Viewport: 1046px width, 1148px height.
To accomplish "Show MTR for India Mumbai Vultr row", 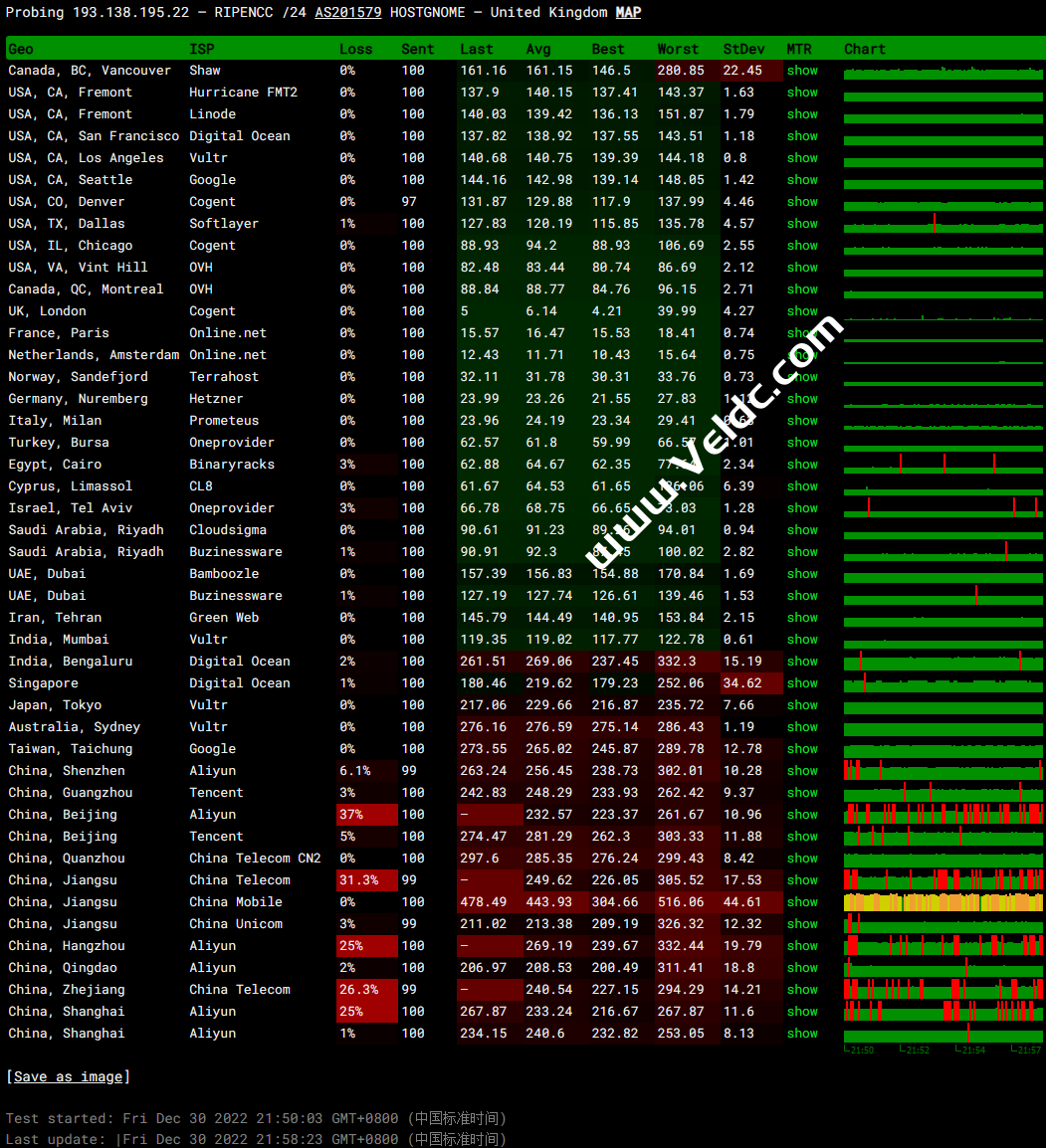I will (802, 640).
